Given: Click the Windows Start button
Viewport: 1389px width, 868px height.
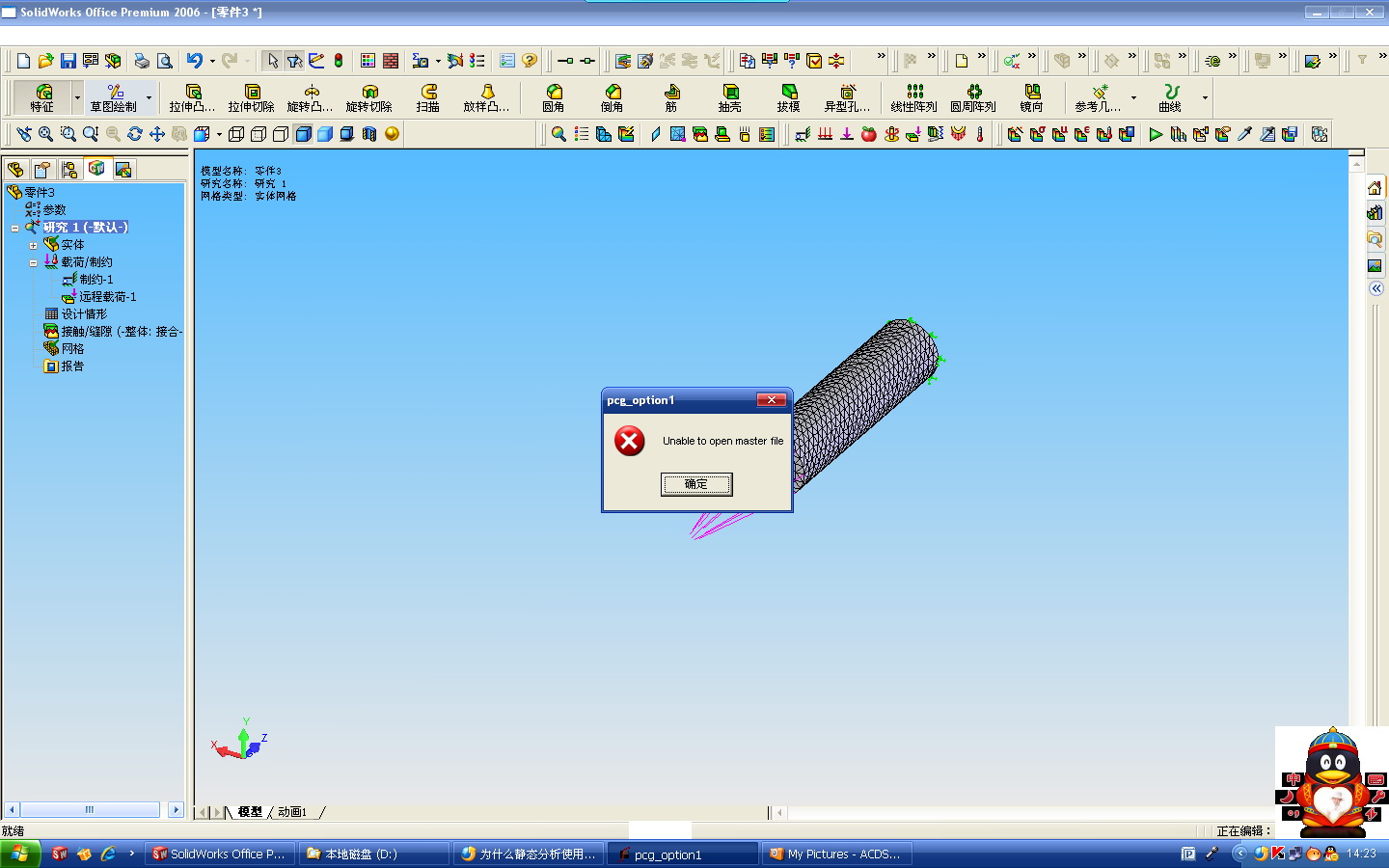Looking at the screenshot, I should click(x=20, y=854).
